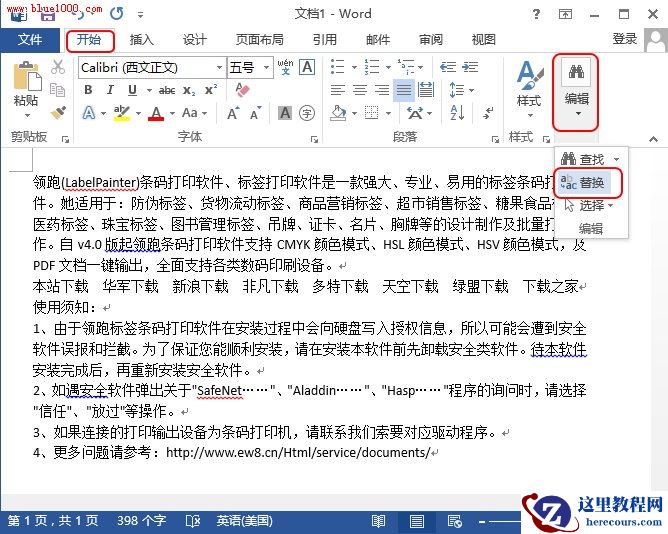This screenshot has width=668, height=534.
Task: Align text right
Action: [x=382, y=90]
